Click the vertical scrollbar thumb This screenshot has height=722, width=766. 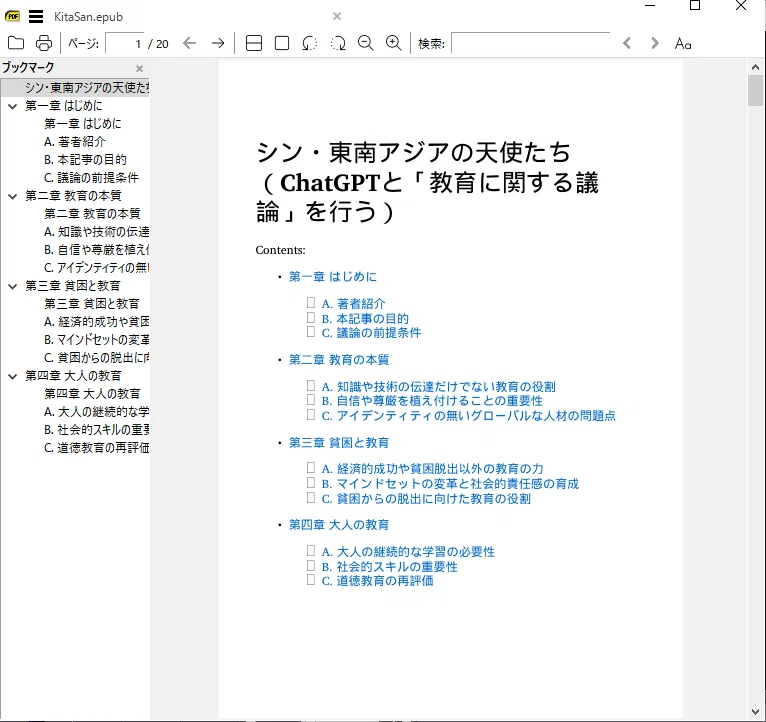(755, 90)
